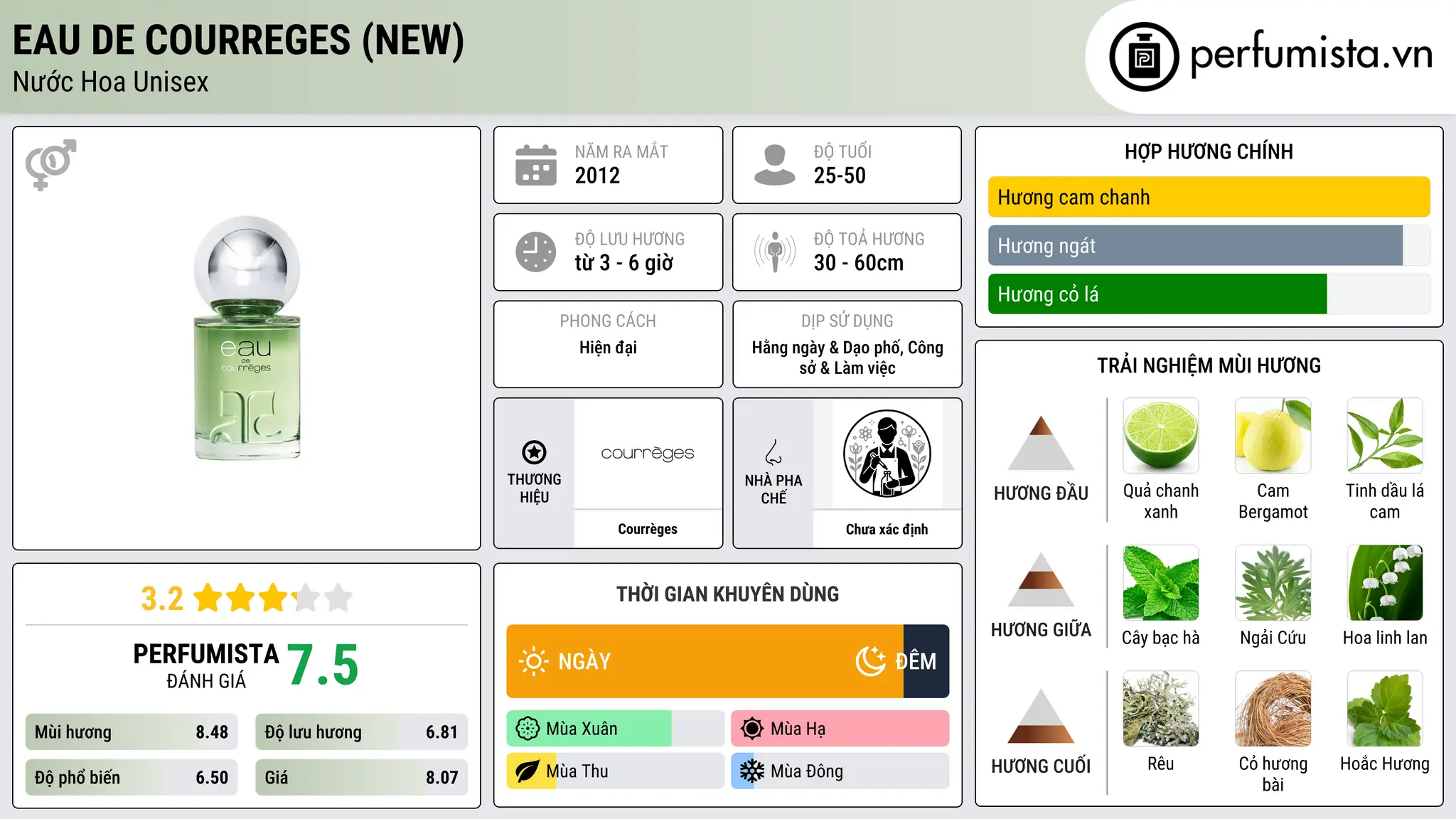The image size is (1456, 819).
Task: Click the perfumer illustration above Chưa xác định
Action: click(887, 454)
